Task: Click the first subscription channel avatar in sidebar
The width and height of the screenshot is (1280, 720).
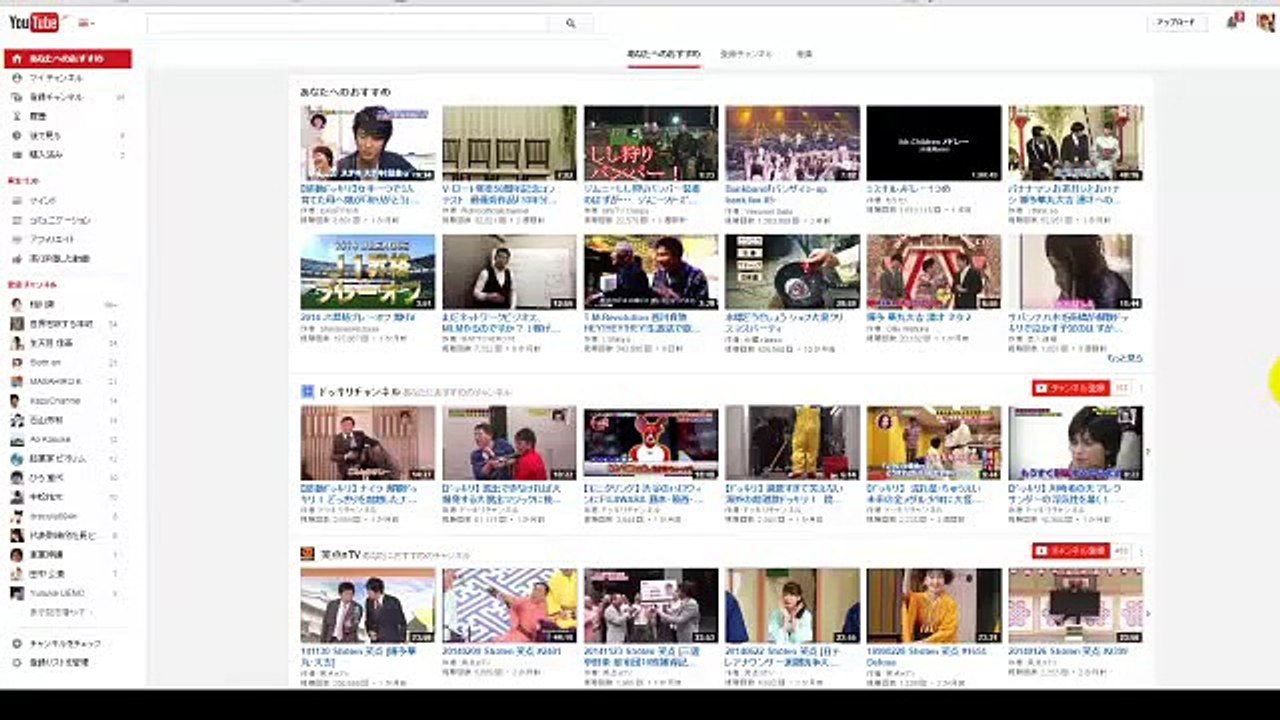Action: (x=17, y=304)
